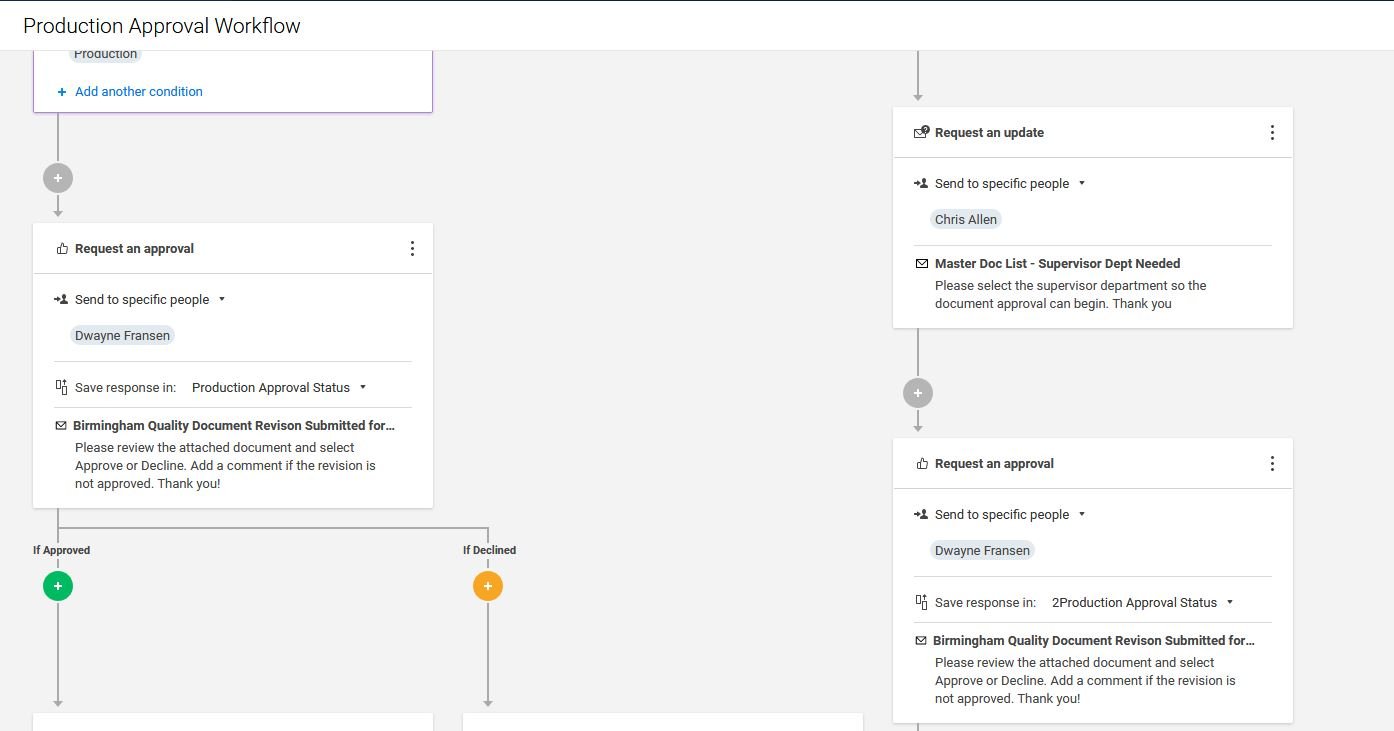Click Request an approval title in left card
1394x731 pixels.
134,249
